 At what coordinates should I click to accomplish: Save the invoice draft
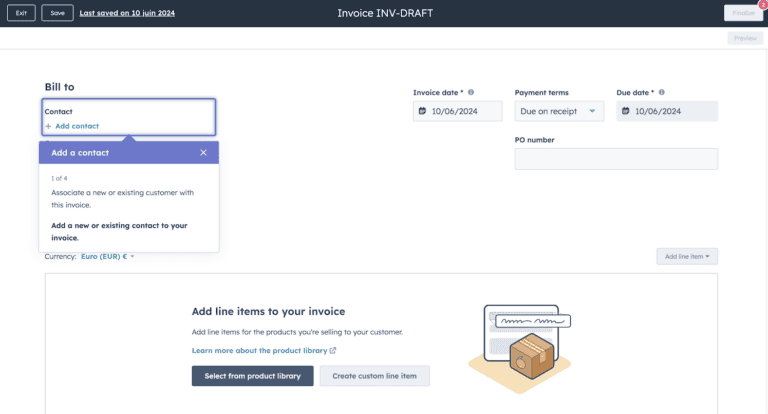[57, 13]
